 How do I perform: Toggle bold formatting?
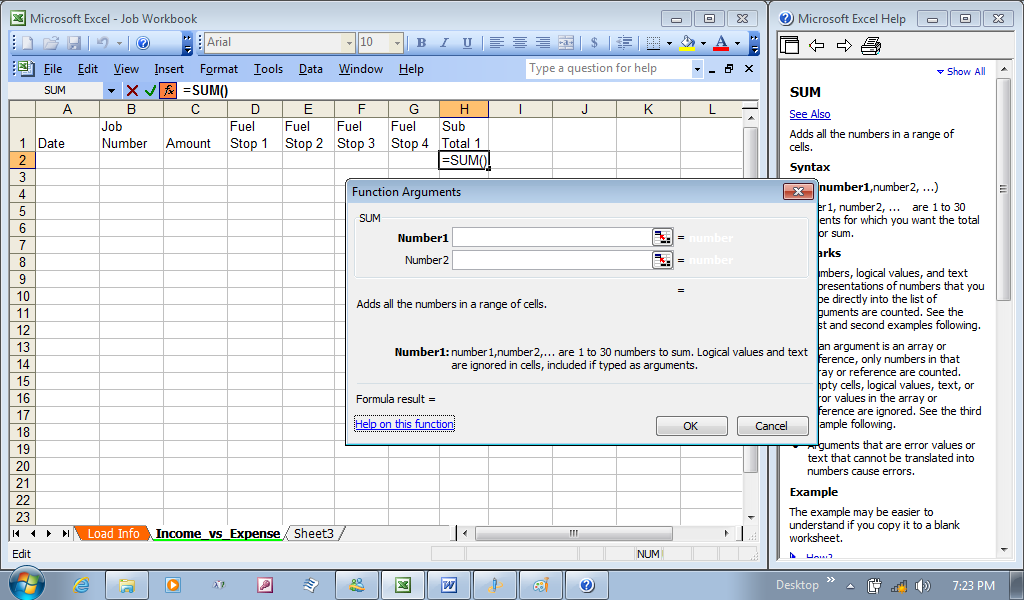tap(421, 43)
